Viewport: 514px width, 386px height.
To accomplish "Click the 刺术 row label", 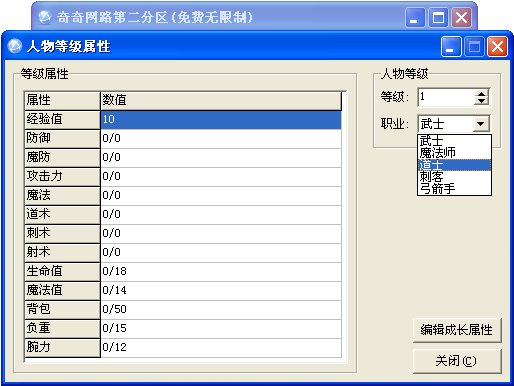I will pyautogui.click(x=62, y=233).
